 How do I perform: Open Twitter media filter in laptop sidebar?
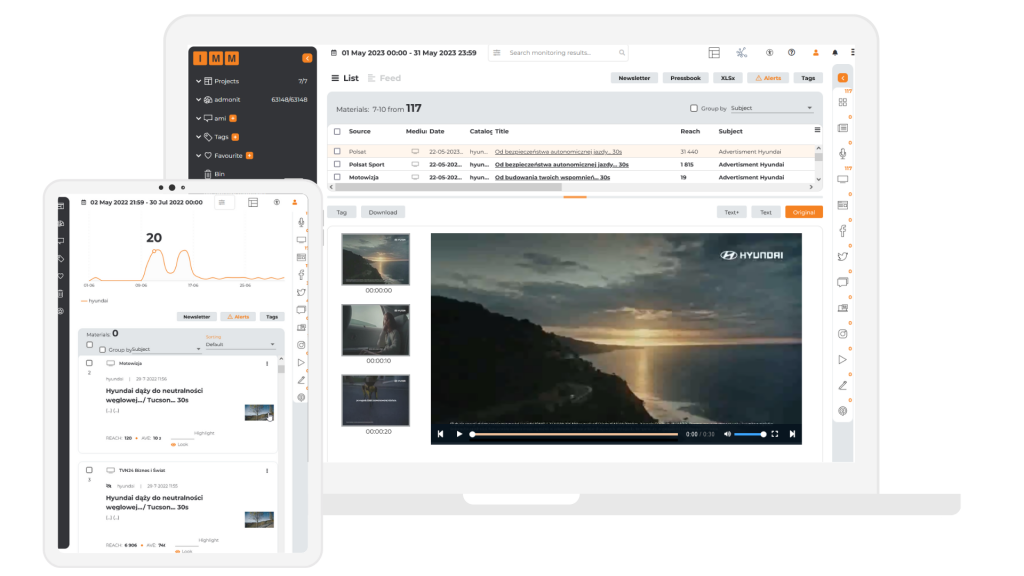[x=842, y=257]
